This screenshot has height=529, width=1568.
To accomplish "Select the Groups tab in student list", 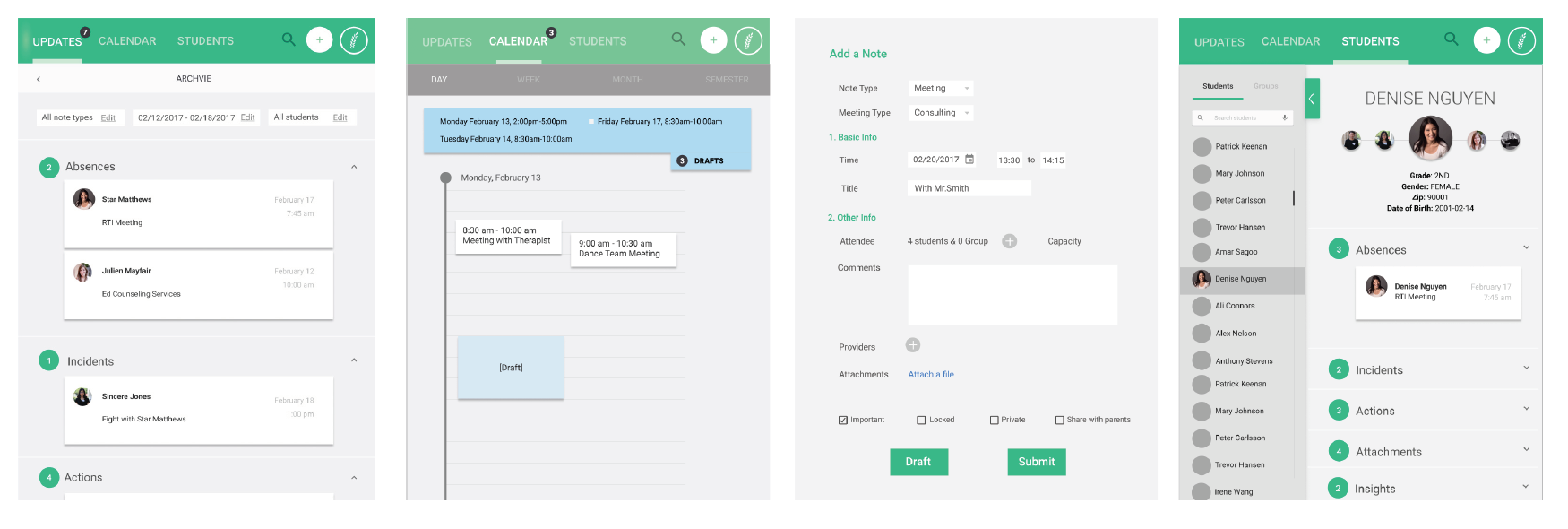I will click(1265, 86).
